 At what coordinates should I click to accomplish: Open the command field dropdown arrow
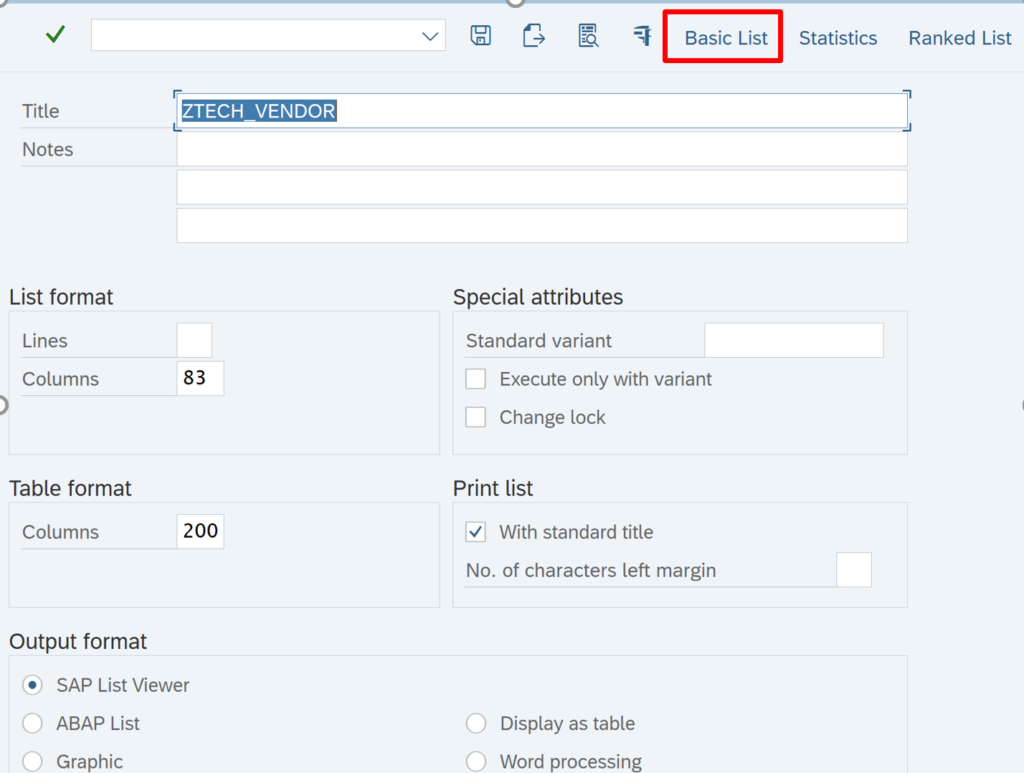pyautogui.click(x=430, y=34)
